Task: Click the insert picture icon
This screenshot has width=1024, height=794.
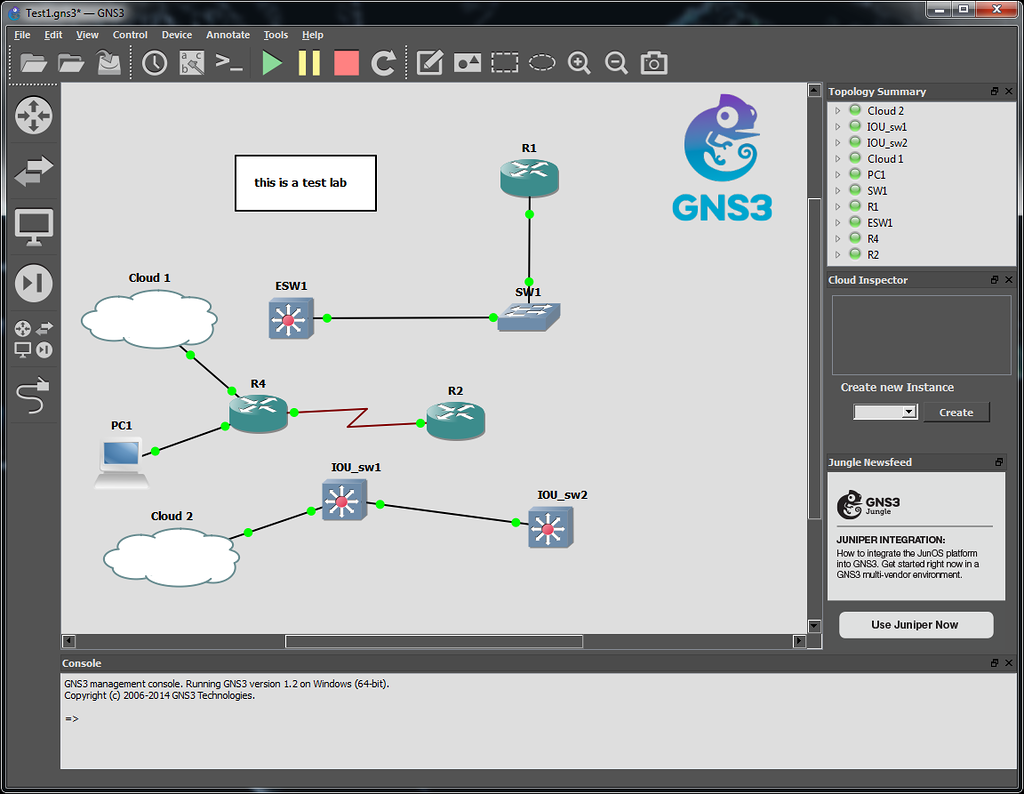Action: click(x=467, y=63)
